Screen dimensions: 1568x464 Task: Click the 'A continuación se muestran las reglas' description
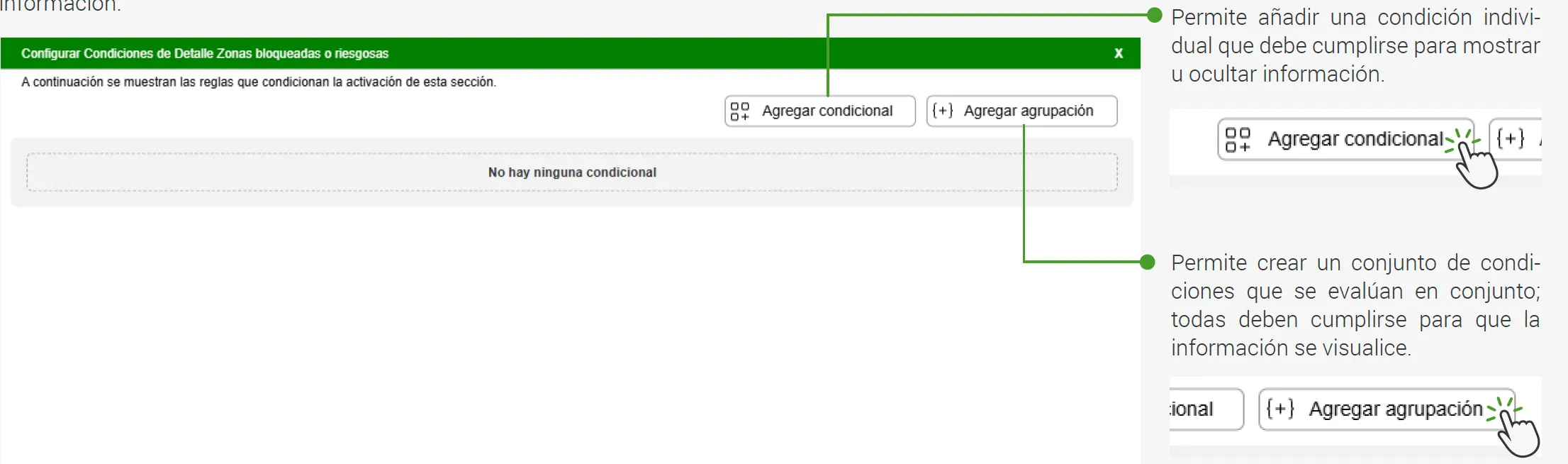[259, 82]
